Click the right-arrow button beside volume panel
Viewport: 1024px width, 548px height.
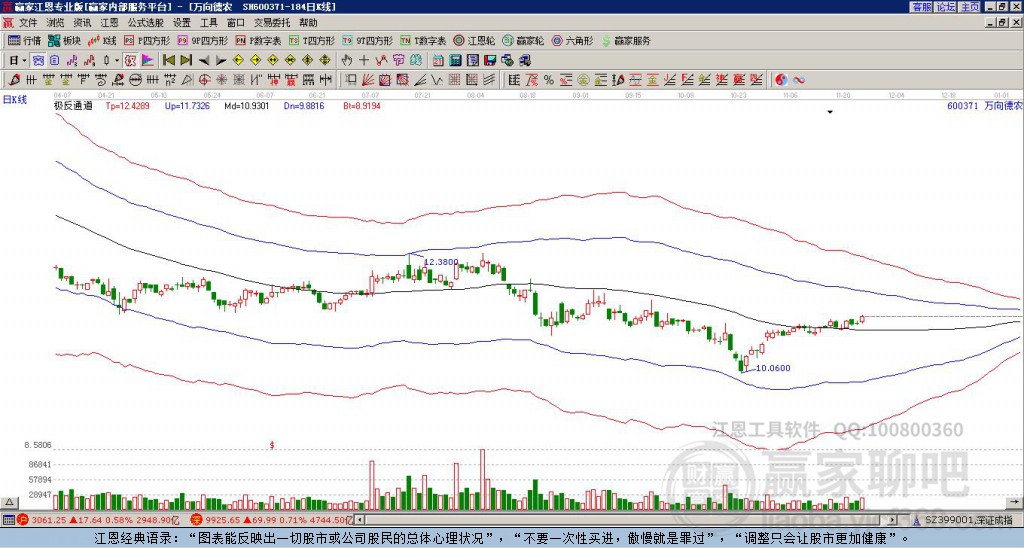1016,502
